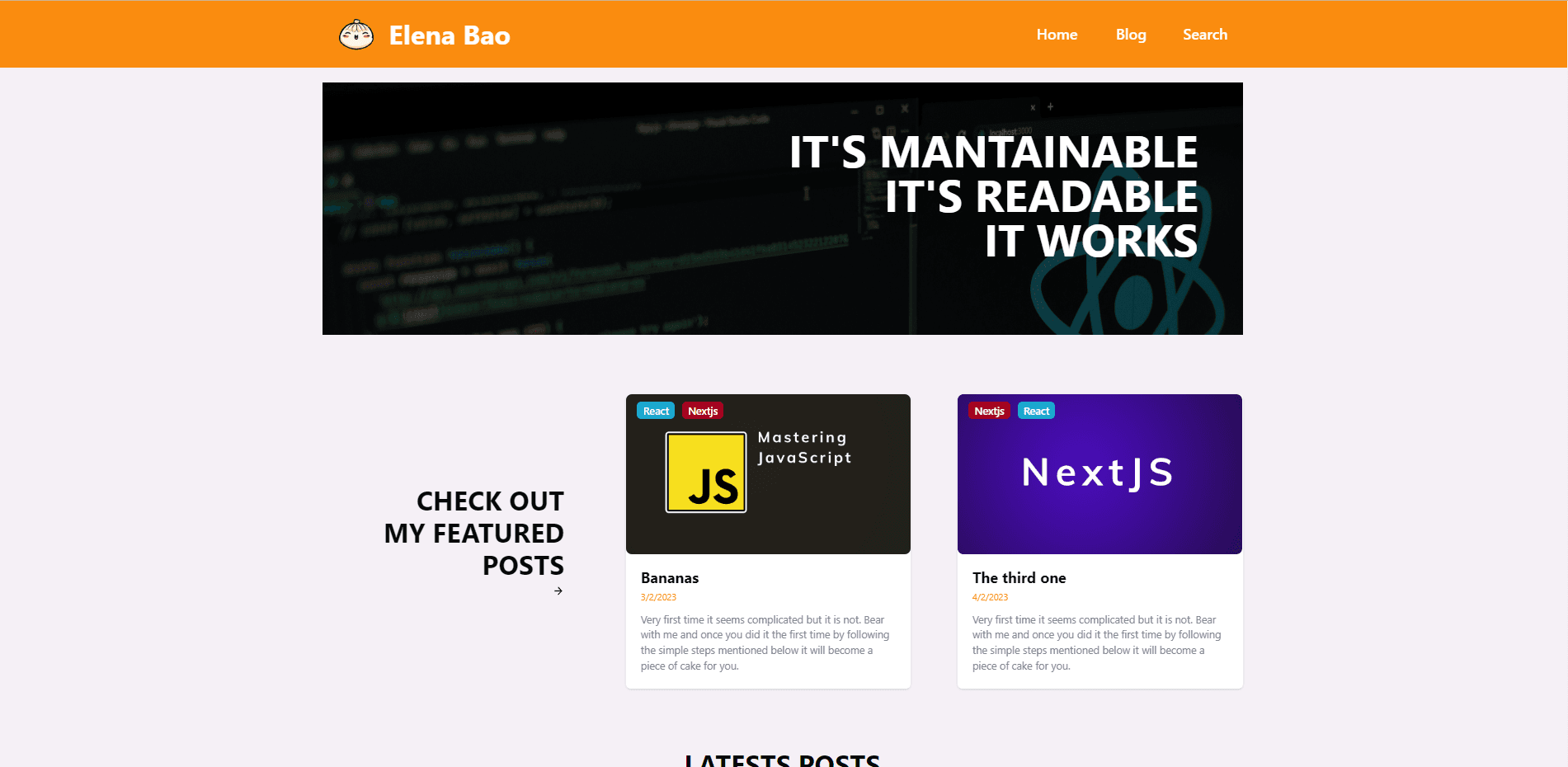Click the 4/2/2023 date on third post
Image resolution: width=1568 pixels, height=767 pixels.
coord(990,597)
